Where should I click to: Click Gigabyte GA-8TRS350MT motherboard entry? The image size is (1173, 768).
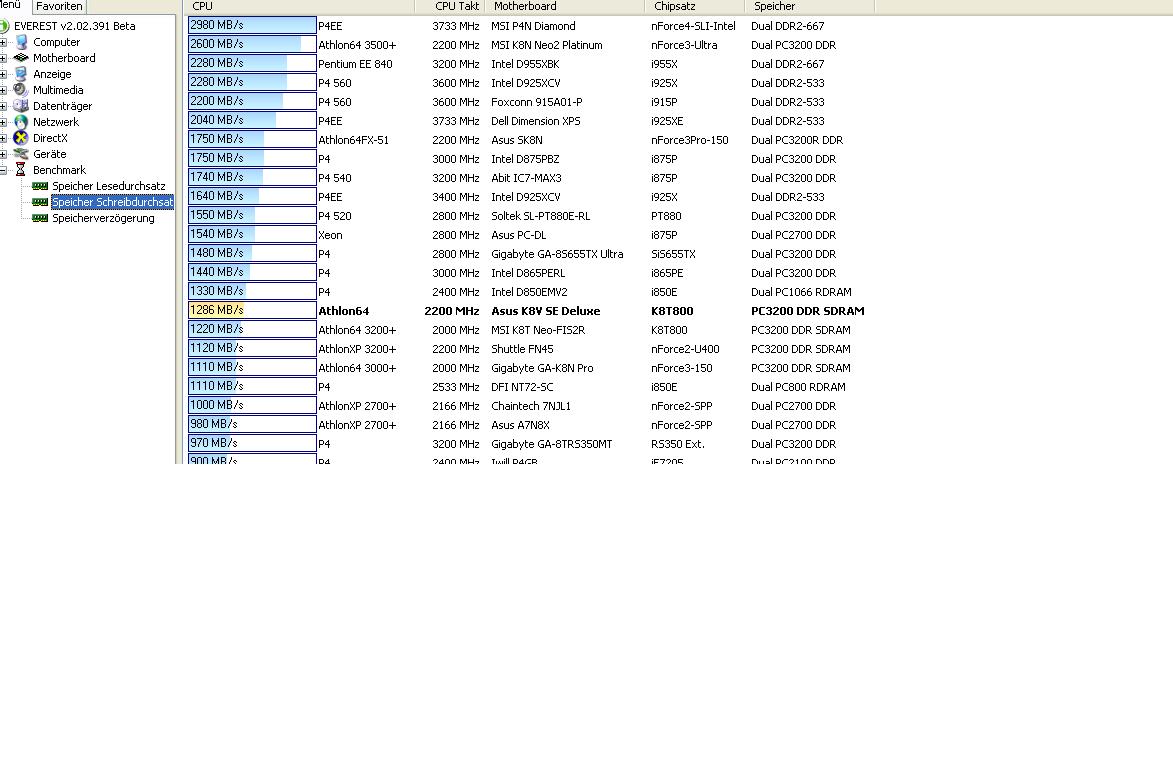coord(551,444)
